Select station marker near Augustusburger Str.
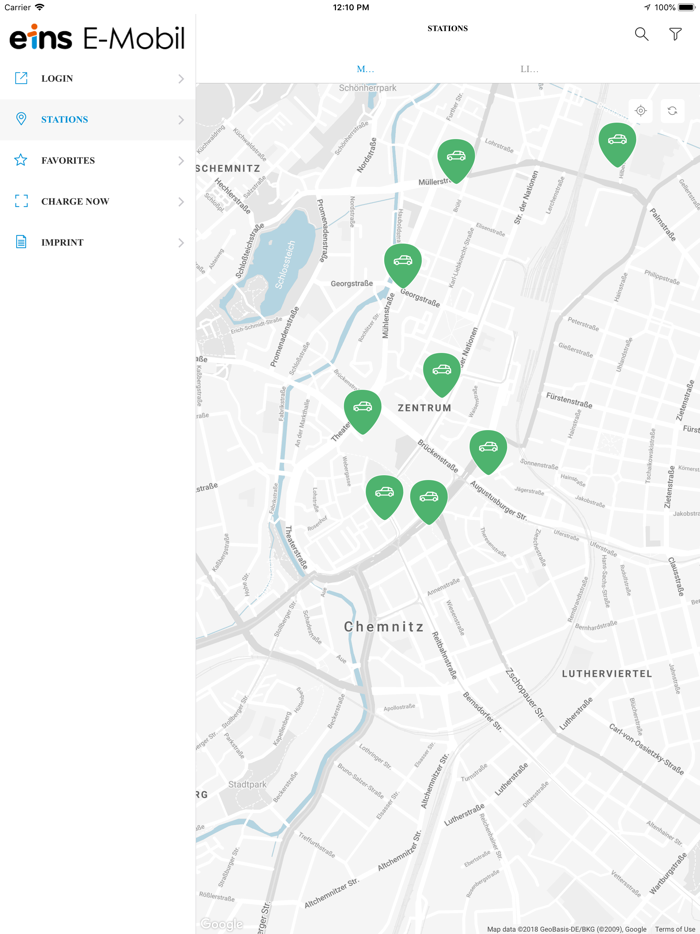The image size is (700, 934). pyautogui.click(x=489, y=451)
